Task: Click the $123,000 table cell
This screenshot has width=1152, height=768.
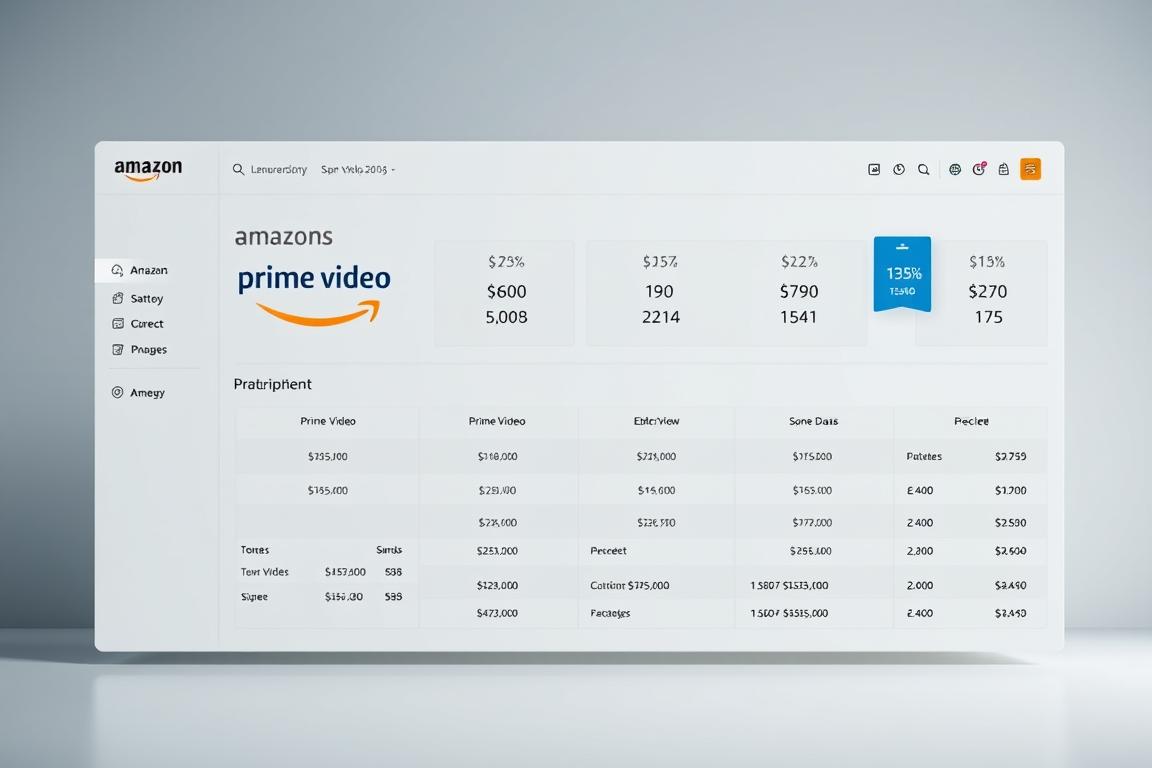Action: tap(497, 586)
